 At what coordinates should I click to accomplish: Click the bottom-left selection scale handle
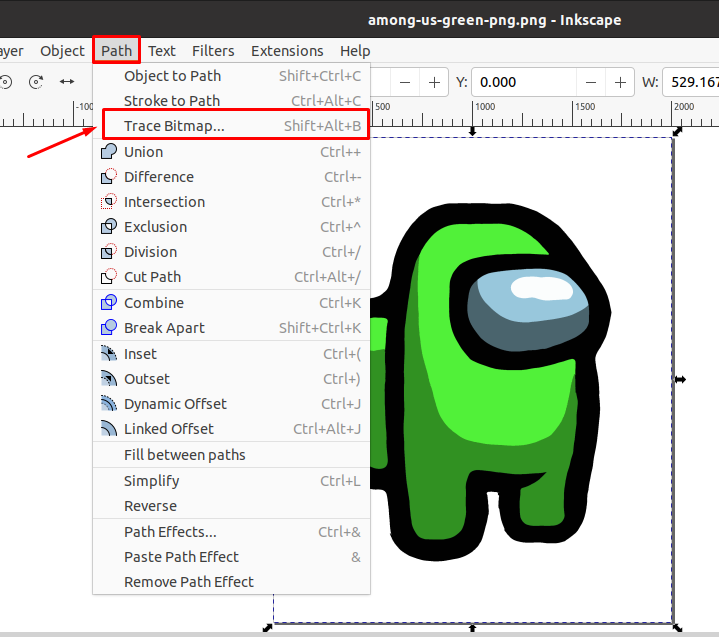click(x=267, y=628)
